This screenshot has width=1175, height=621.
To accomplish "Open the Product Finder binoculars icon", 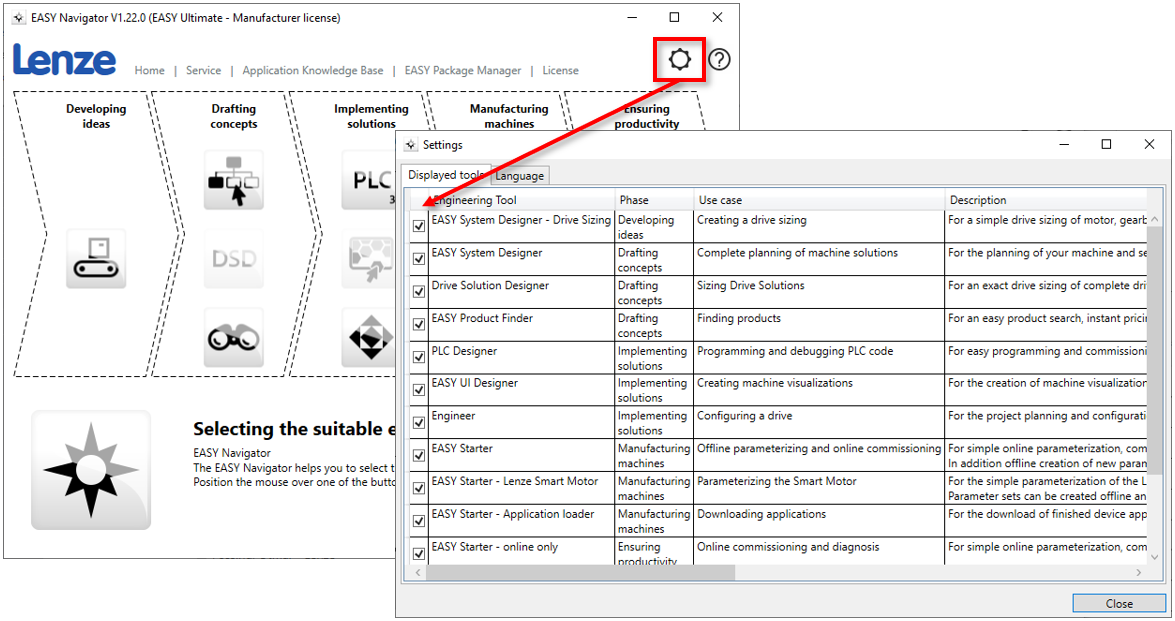I will coord(233,338).
